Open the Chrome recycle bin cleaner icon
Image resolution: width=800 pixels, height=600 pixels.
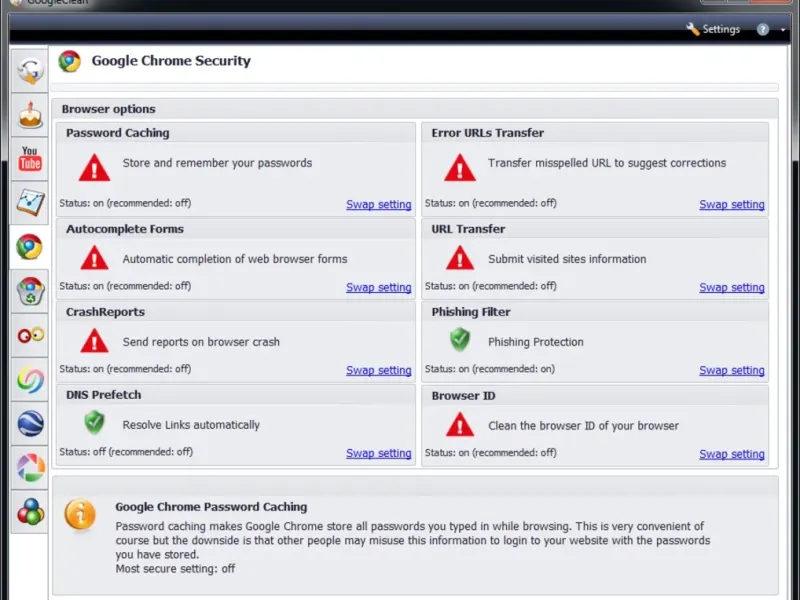[x=30, y=291]
